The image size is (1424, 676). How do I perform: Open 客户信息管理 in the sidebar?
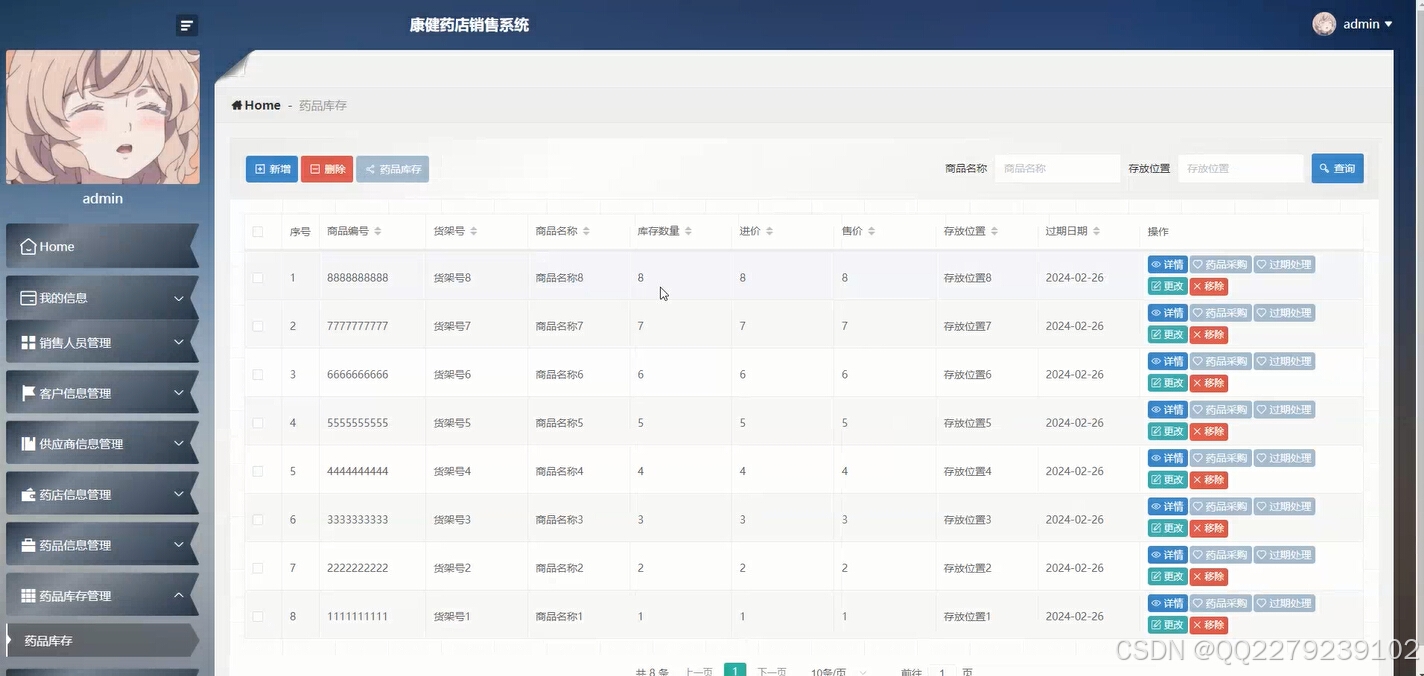coord(102,392)
